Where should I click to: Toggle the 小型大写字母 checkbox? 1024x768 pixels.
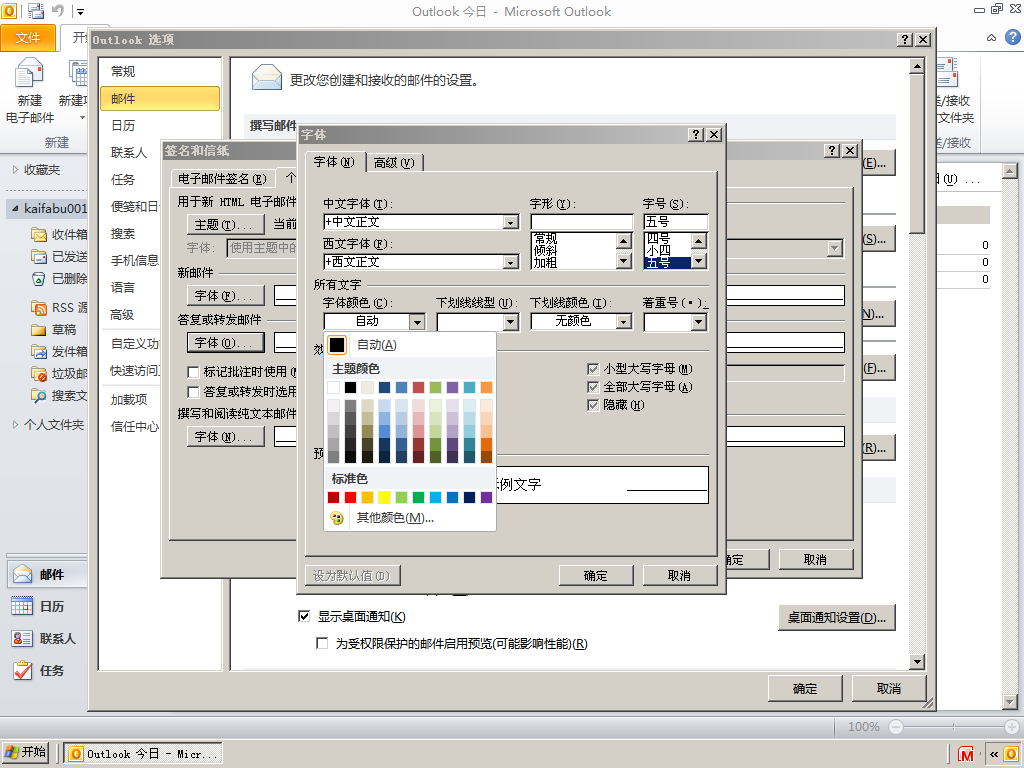[593, 370]
